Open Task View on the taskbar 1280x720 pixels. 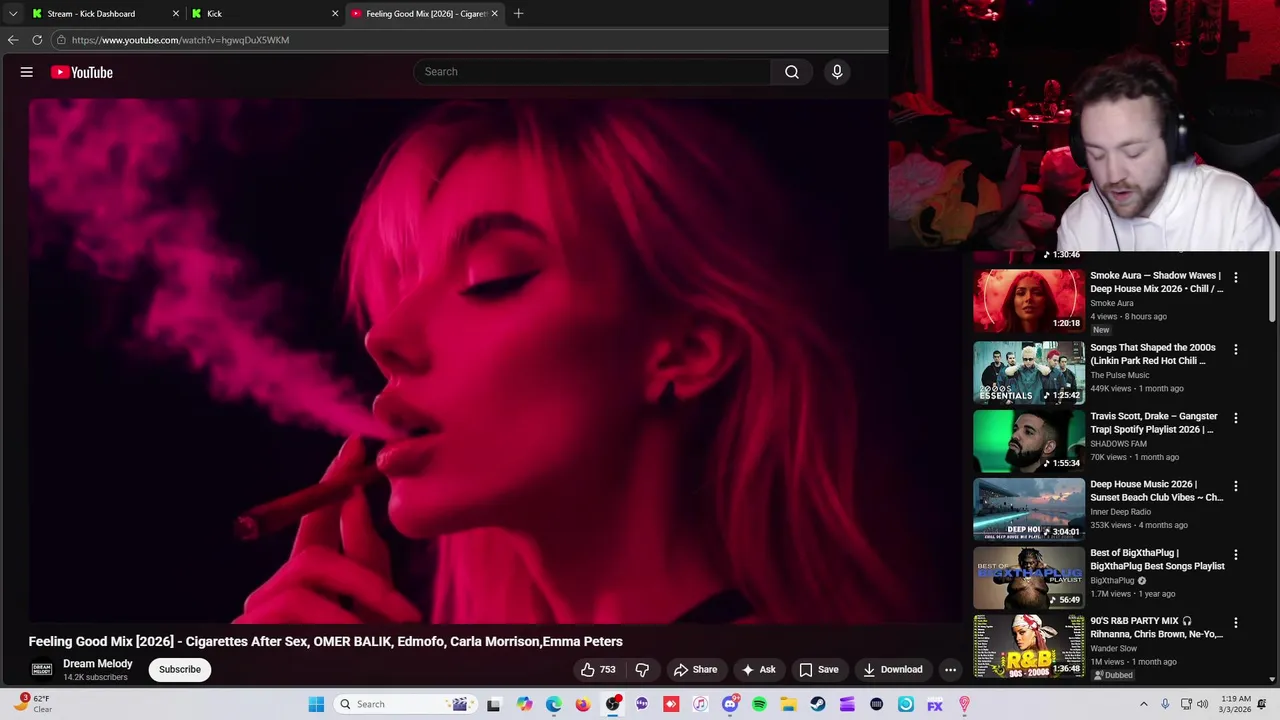point(493,705)
